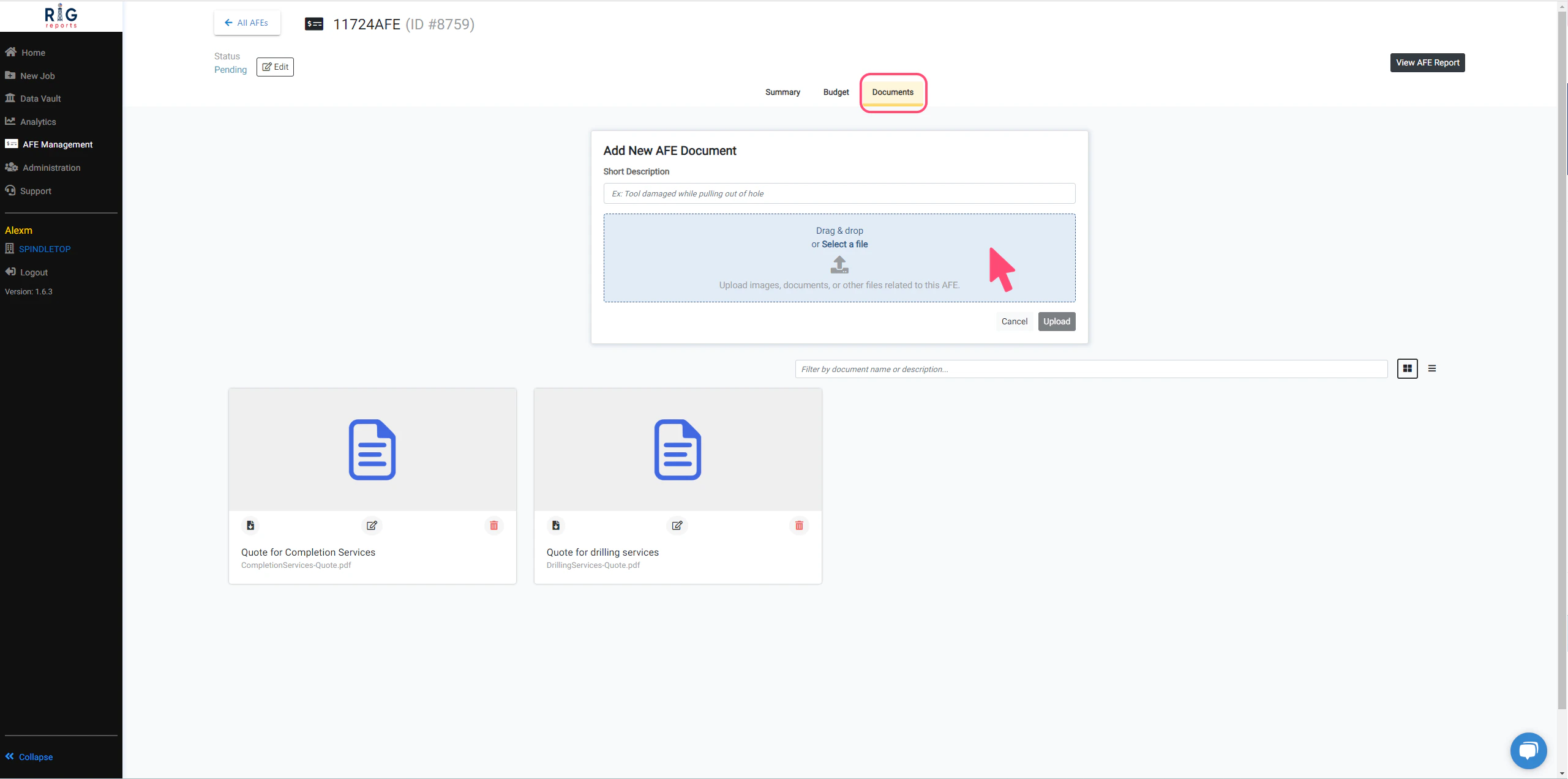Switch to grid view layout
This screenshot has width=1568, height=779.
(1407, 368)
